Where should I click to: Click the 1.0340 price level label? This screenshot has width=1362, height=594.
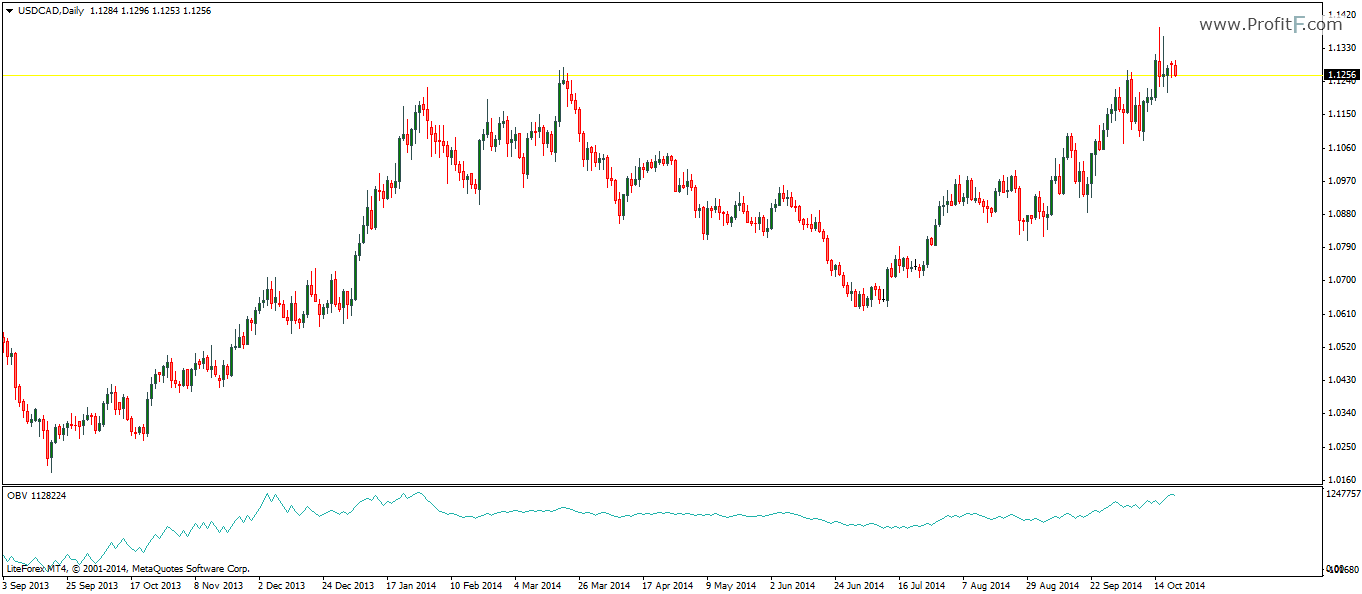(x=1340, y=413)
